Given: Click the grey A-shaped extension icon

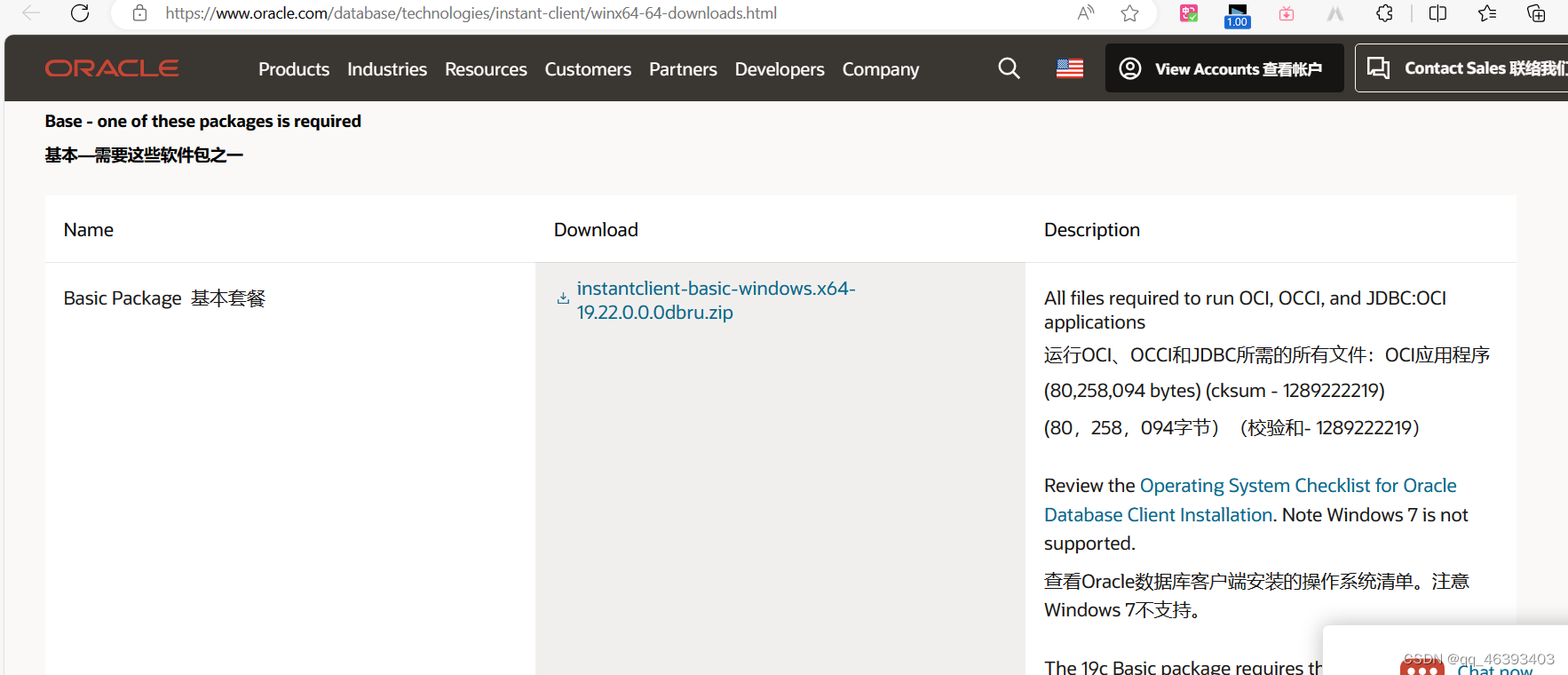Looking at the screenshot, I should click(1335, 13).
